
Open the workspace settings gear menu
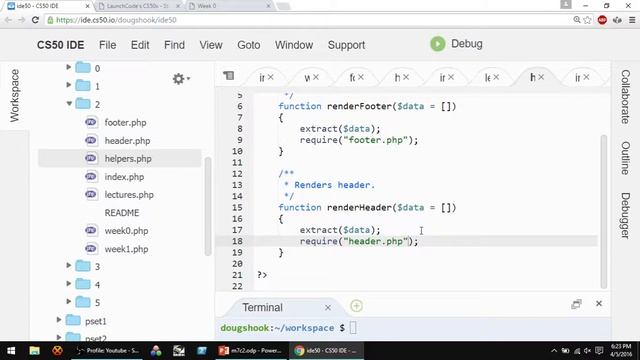click(181, 78)
